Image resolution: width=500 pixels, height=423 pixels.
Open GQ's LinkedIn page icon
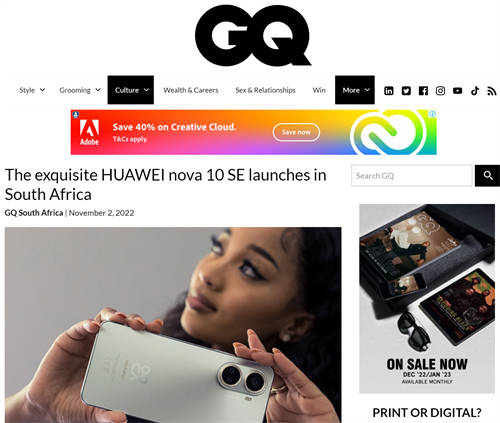pos(389,91)
